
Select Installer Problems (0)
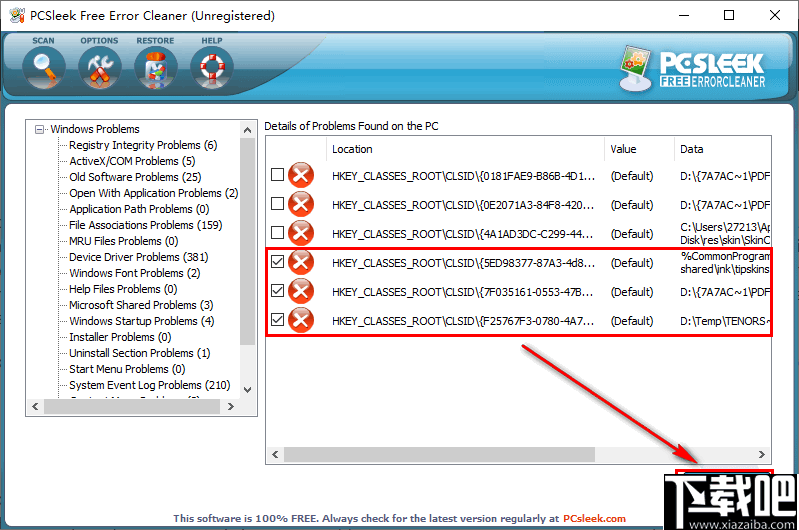[x=120, y=337]
